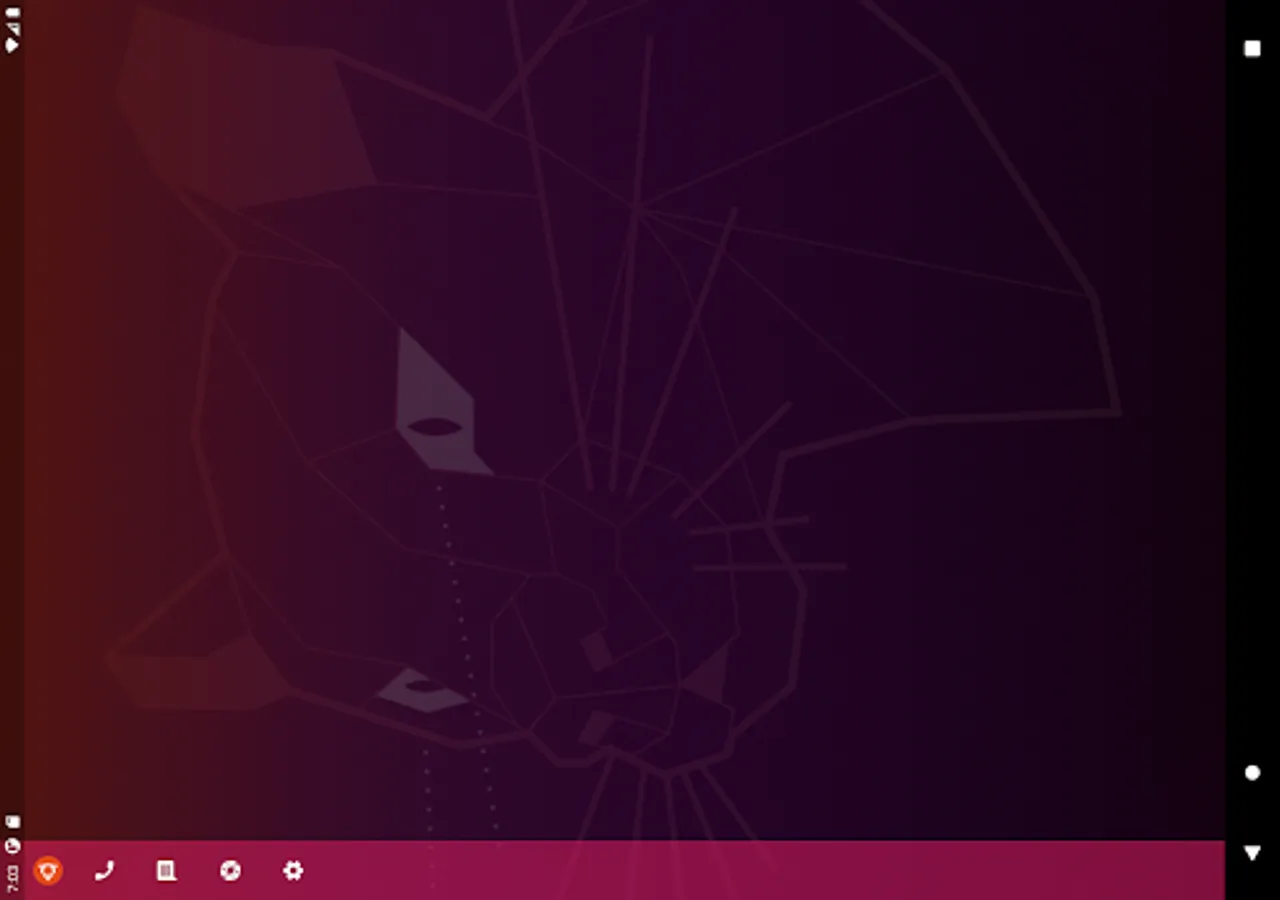Tap the card-shaped notification icon in status bar
Screen dimensions: 1280x900
click(x=13, y=822)
